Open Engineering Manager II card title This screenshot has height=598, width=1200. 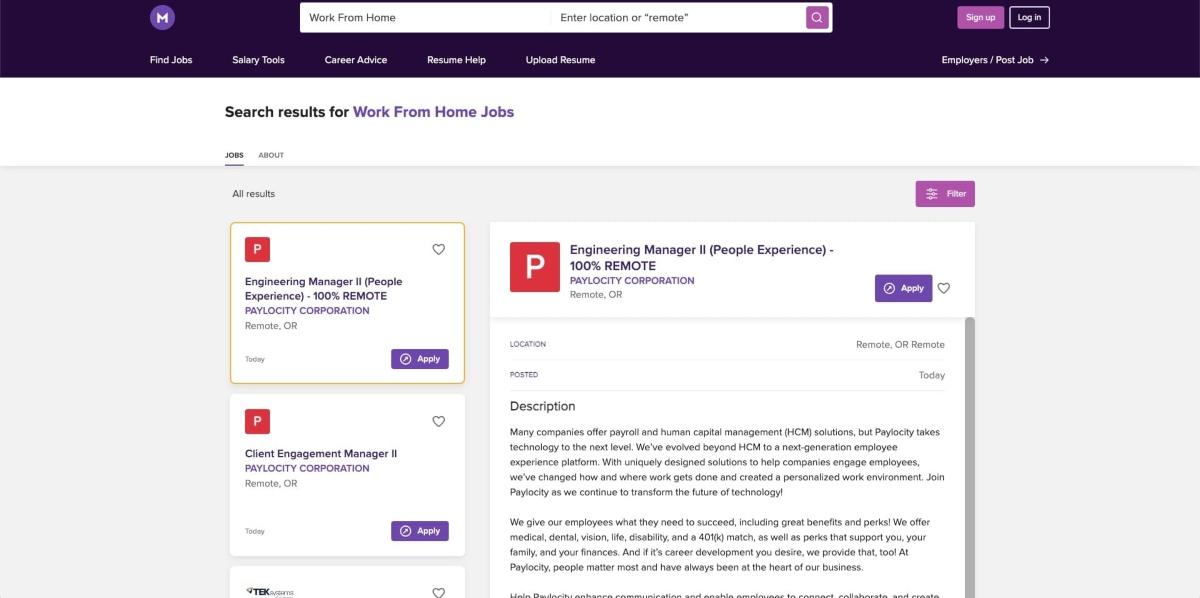point(324,289)
